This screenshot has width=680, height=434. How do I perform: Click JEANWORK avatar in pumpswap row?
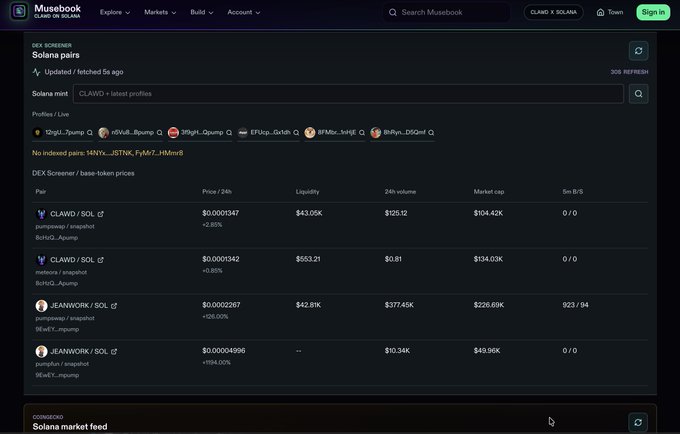[41, 306]
